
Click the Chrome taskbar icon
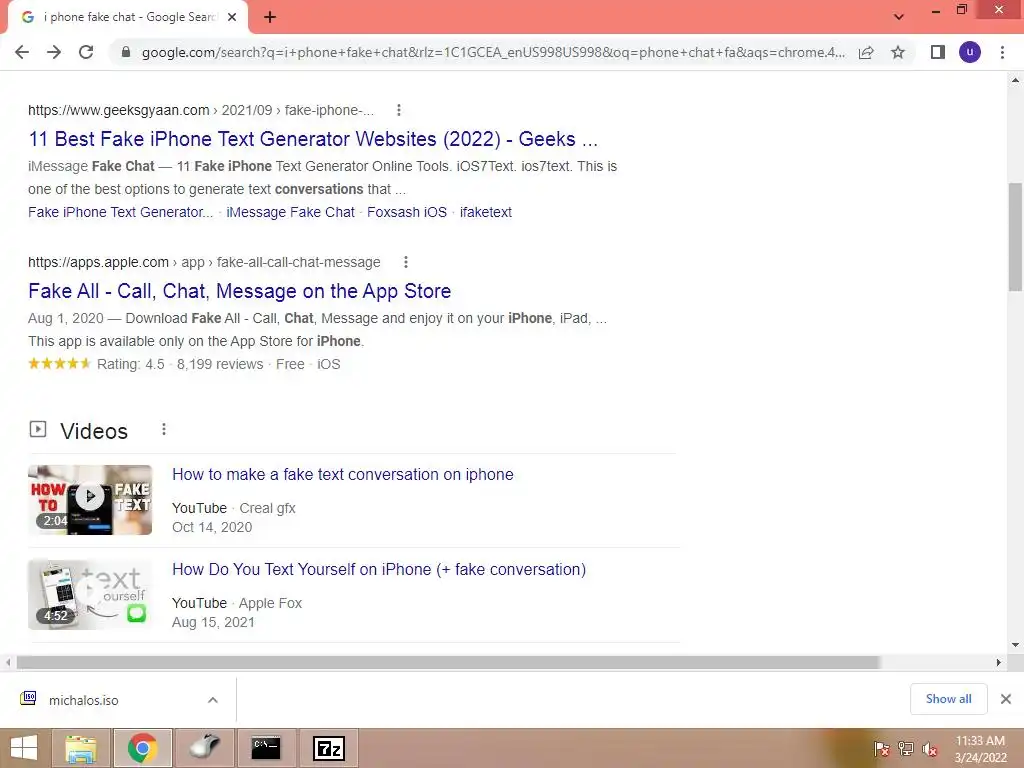coord(142,748)
